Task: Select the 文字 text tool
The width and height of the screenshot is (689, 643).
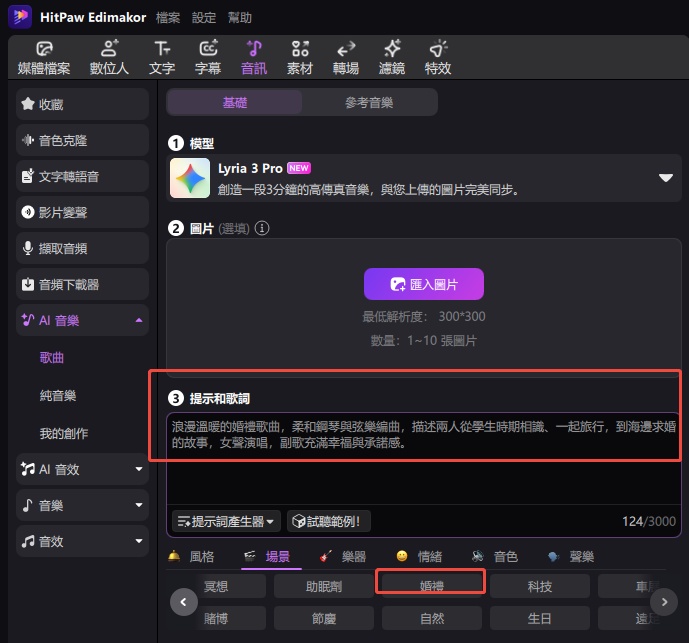Action: [x=162, y=58]
